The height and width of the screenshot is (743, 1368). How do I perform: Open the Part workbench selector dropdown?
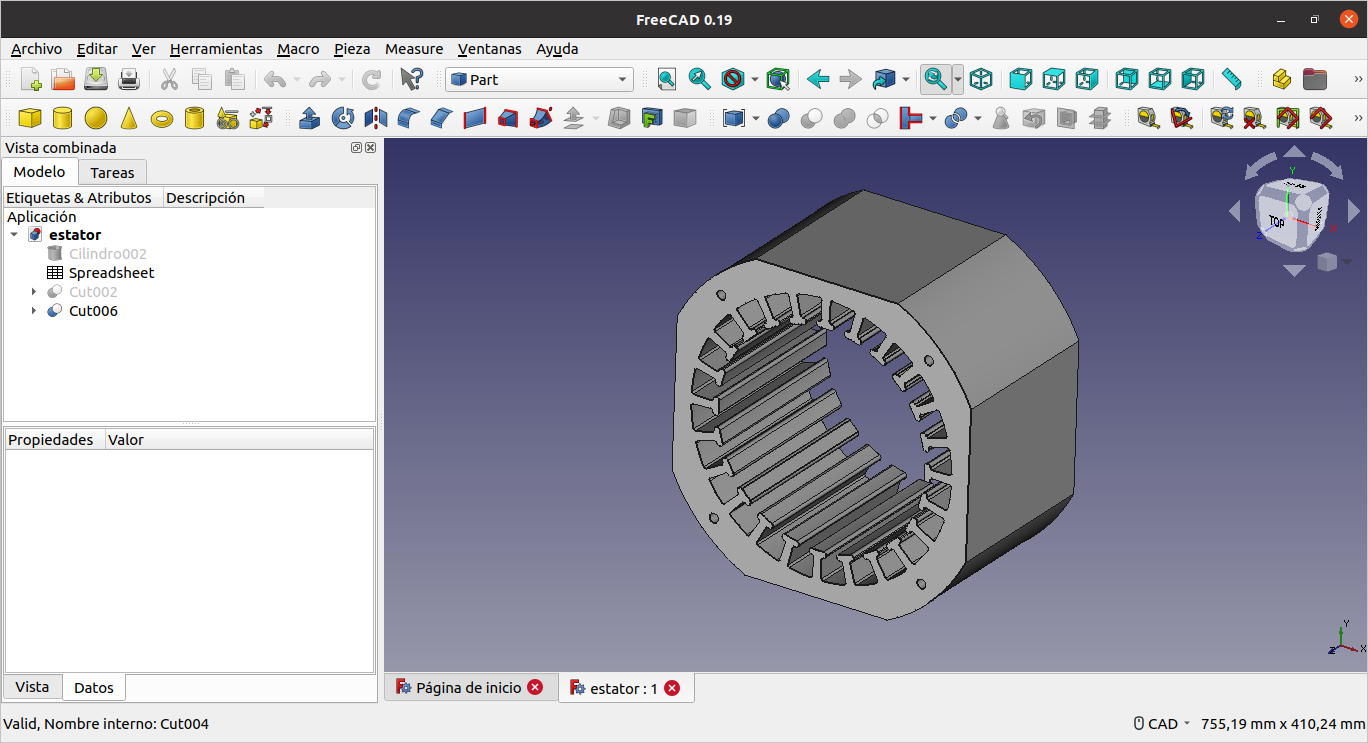point(540,80)
